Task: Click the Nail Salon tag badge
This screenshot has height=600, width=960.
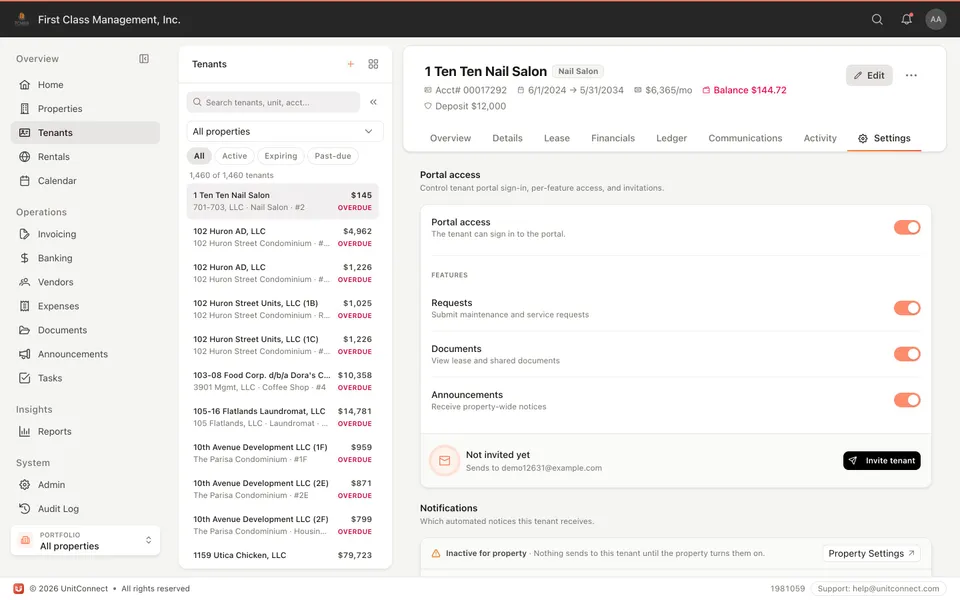Action: pyautogui.click(x=578, y=71)
